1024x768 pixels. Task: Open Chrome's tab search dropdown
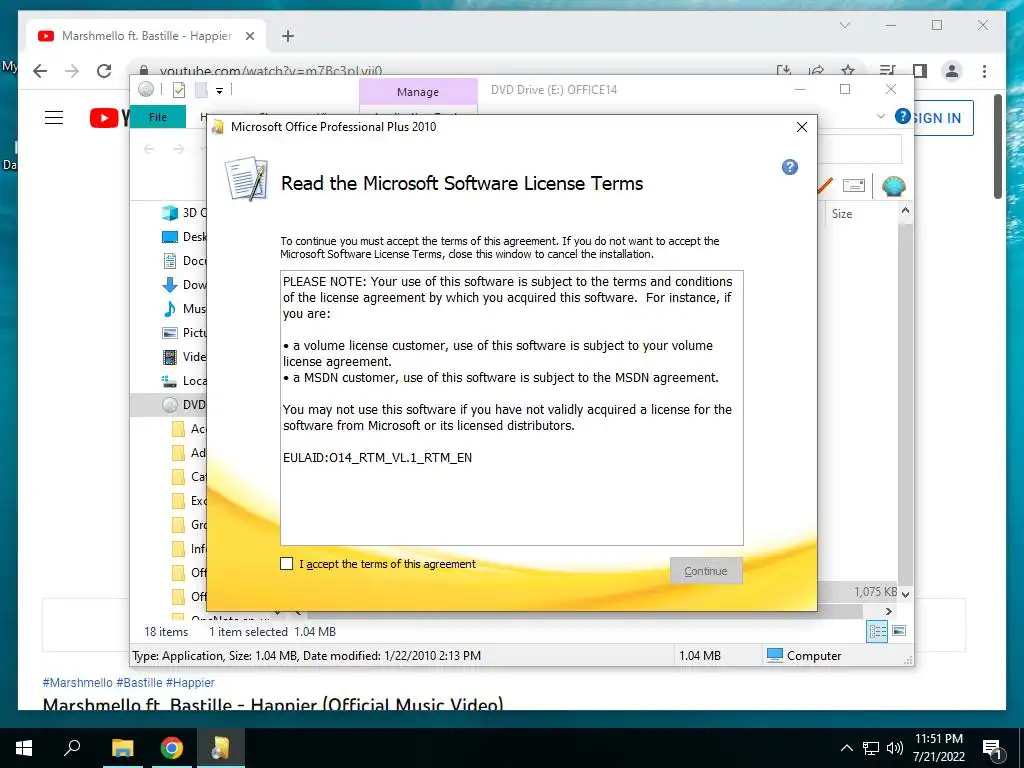pos(844,25)
